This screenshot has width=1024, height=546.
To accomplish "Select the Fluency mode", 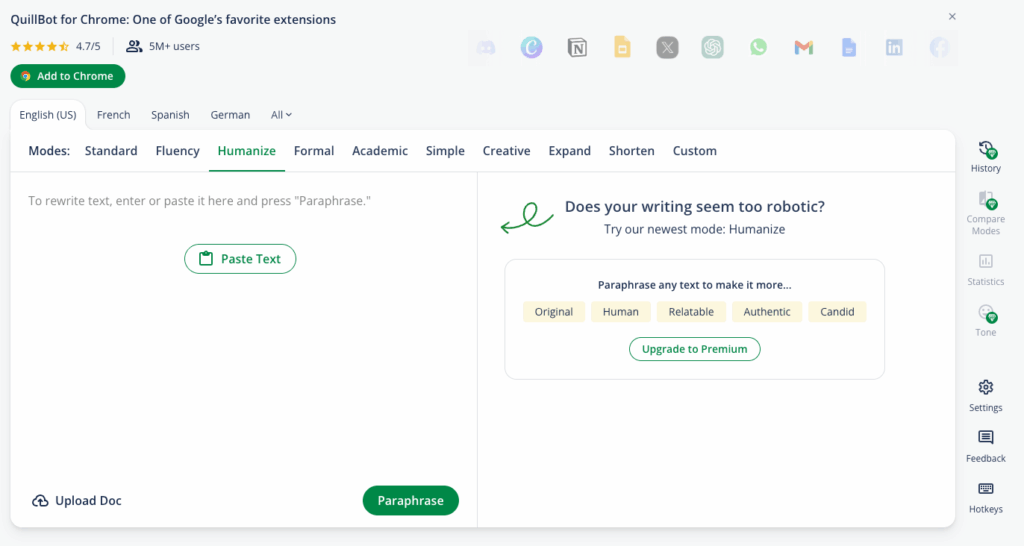I will (x=178, y=151).
